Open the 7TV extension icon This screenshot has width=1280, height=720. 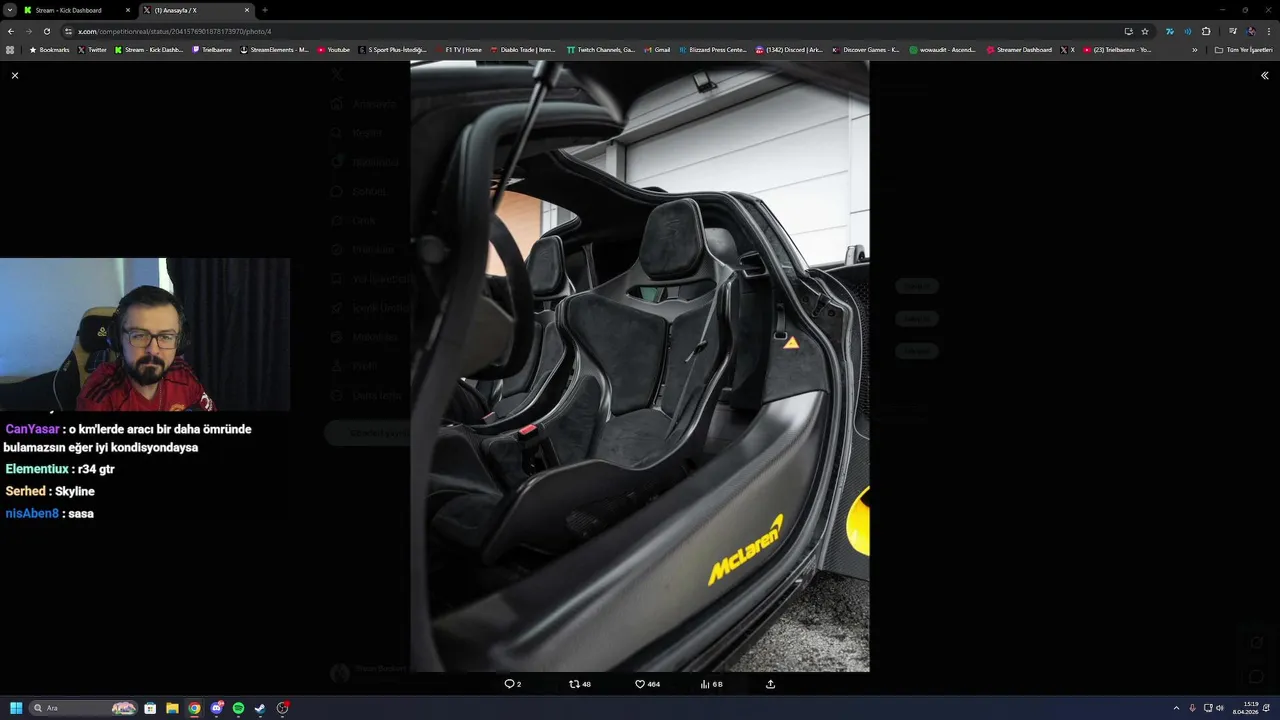(x=1169, y=31)
